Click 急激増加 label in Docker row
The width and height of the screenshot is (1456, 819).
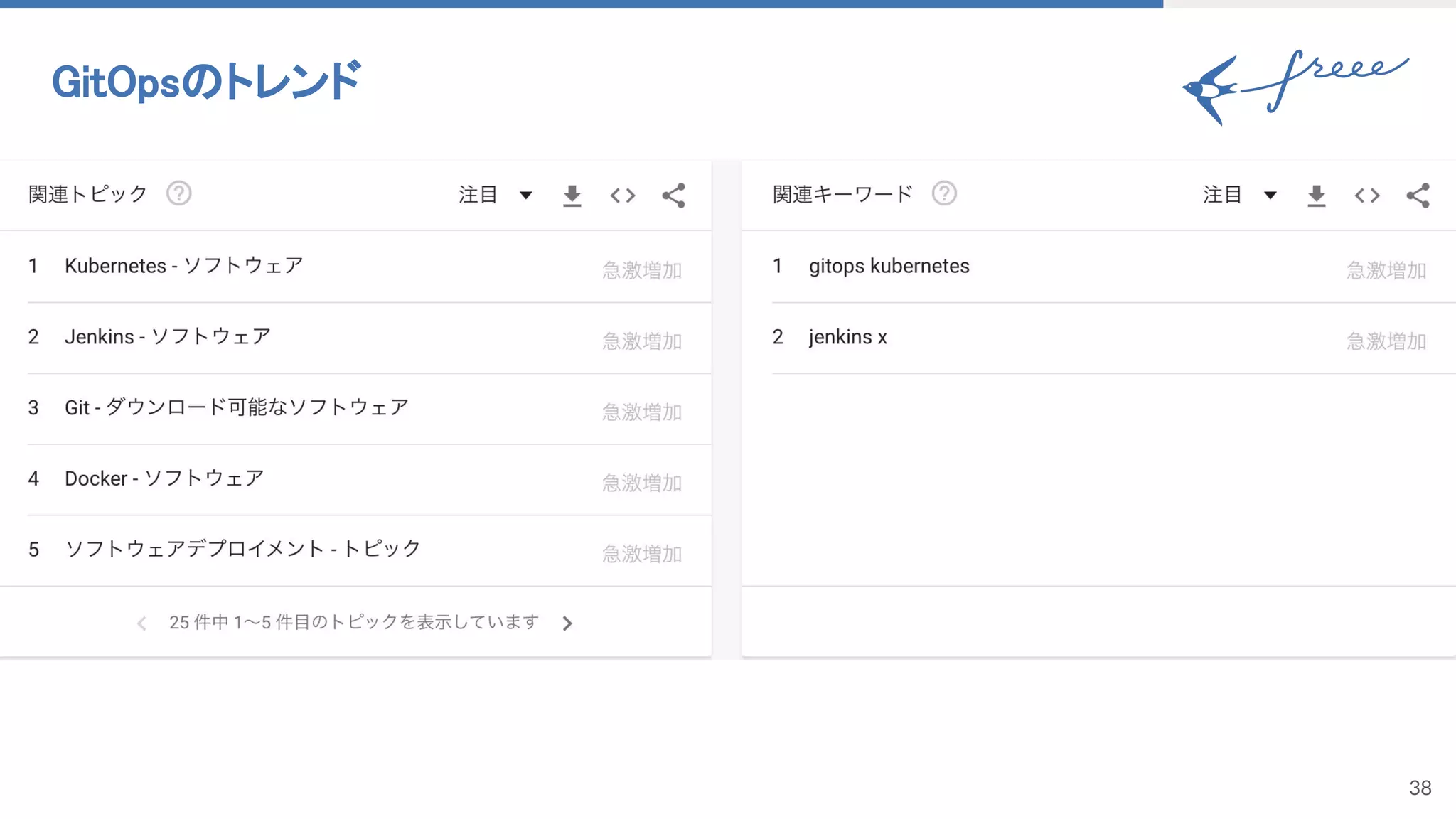[x=642, y=483]
